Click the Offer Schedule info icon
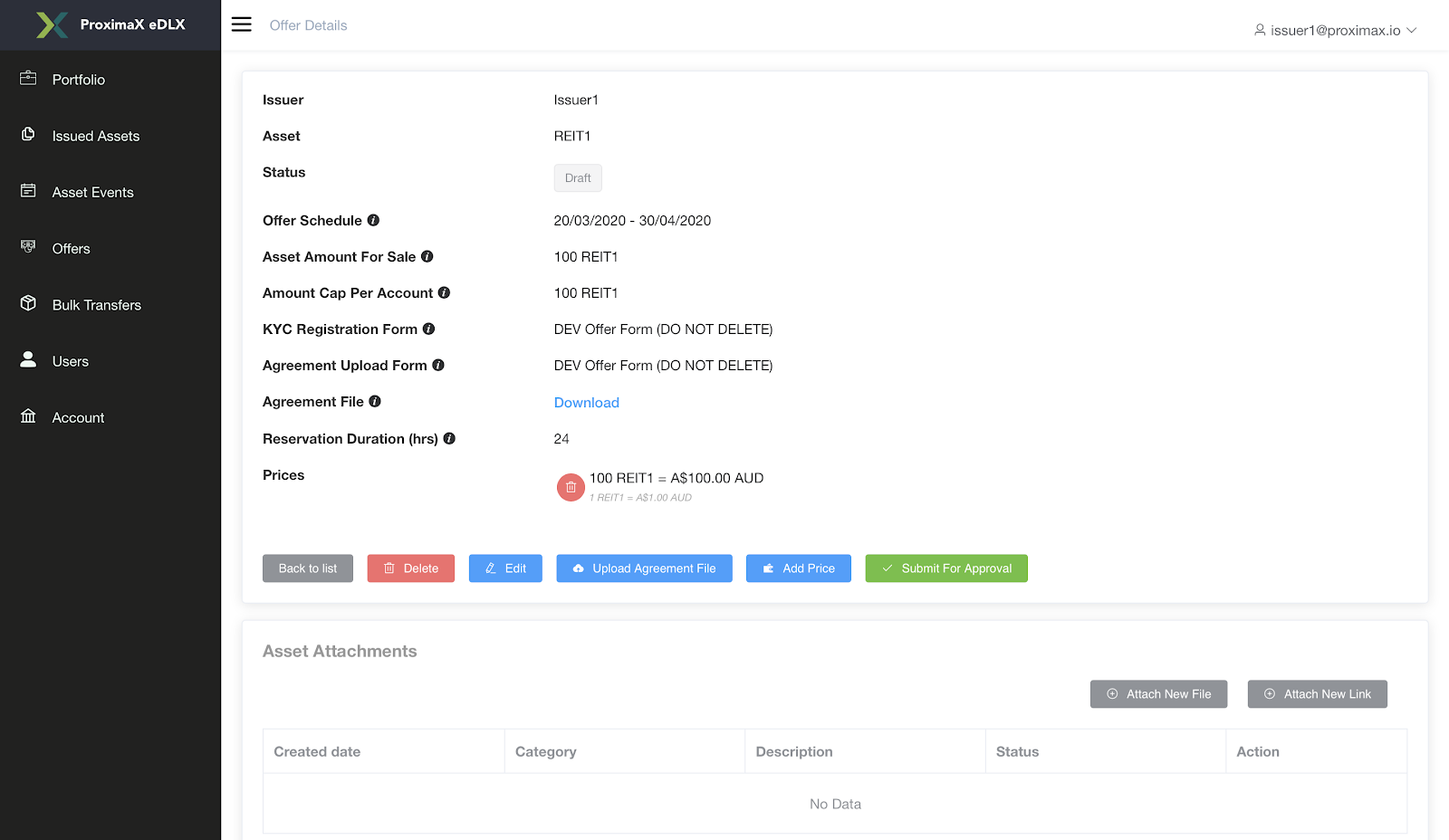Screen dimensions: 1449x840 pyautogui.click(x=373, y=221)
